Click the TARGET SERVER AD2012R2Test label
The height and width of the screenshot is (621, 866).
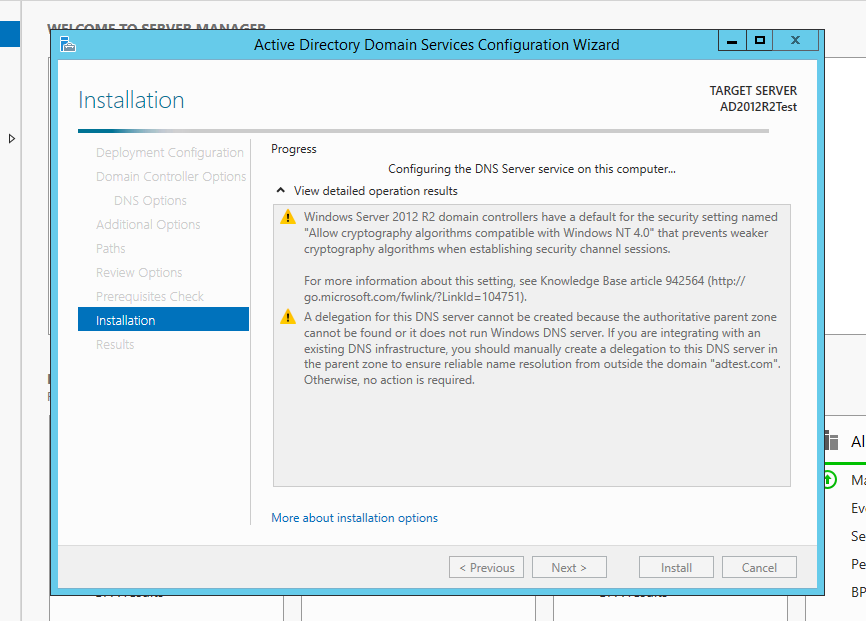pos(753,98)
